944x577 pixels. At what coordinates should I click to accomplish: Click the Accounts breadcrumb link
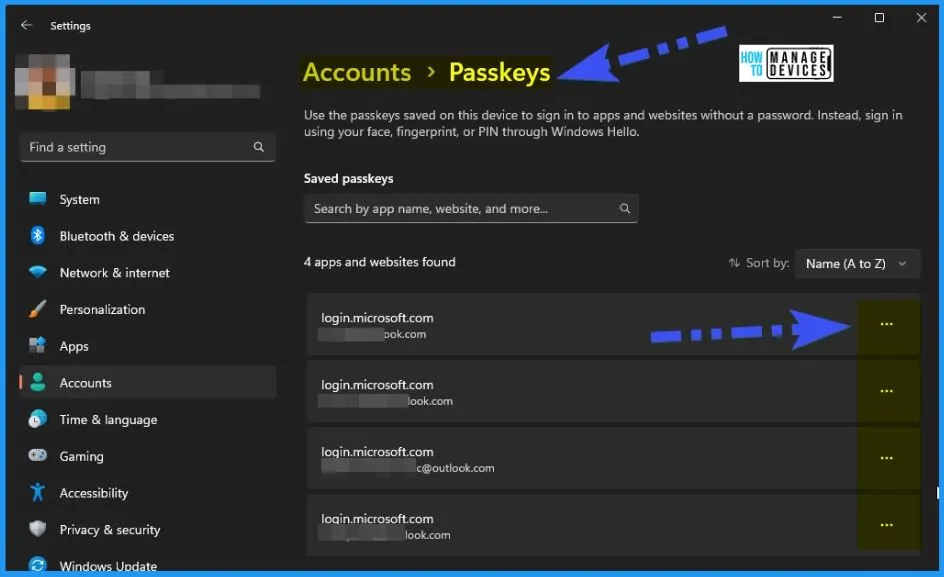point(357,72)
